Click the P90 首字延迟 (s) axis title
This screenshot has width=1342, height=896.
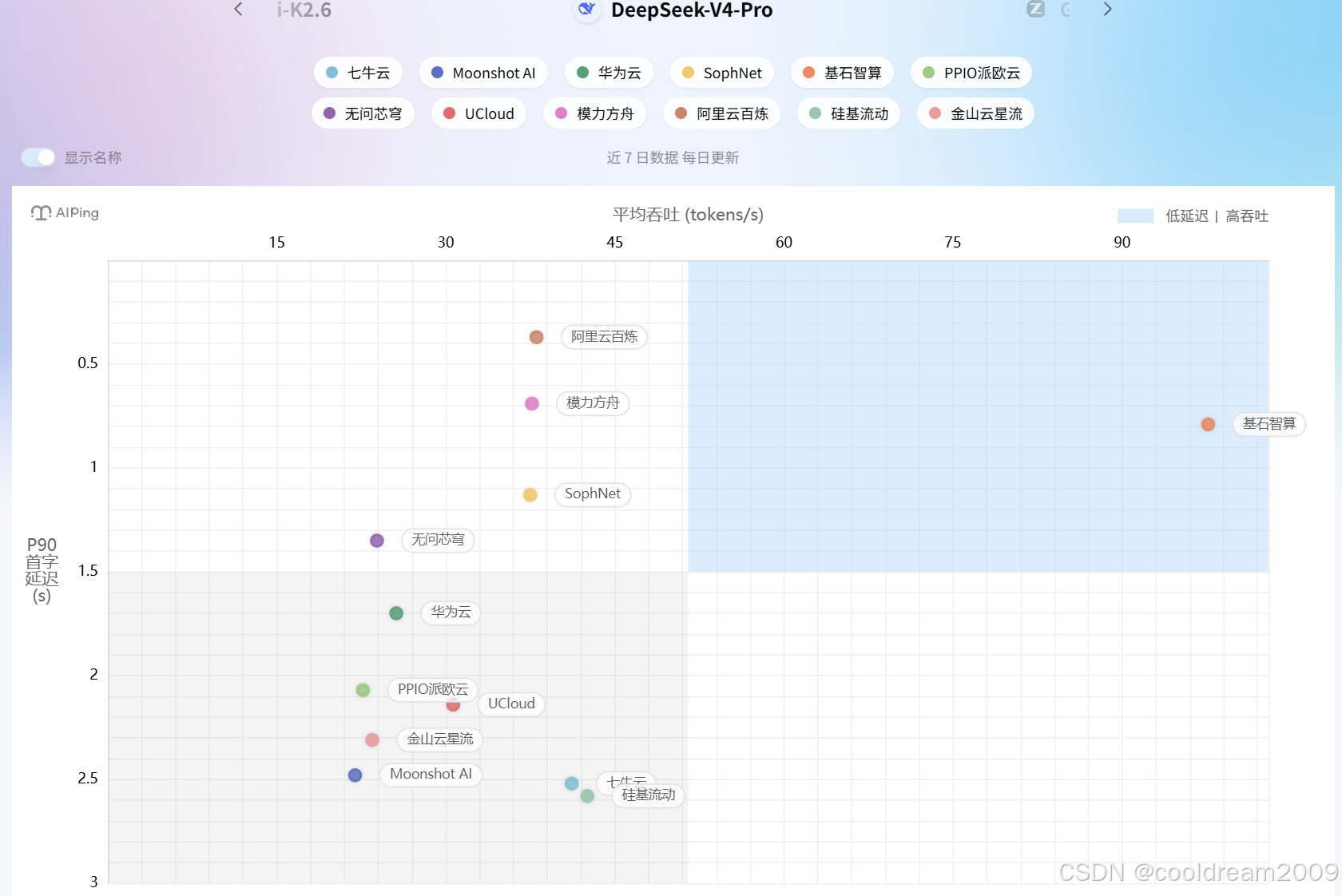tap(42, 570)
